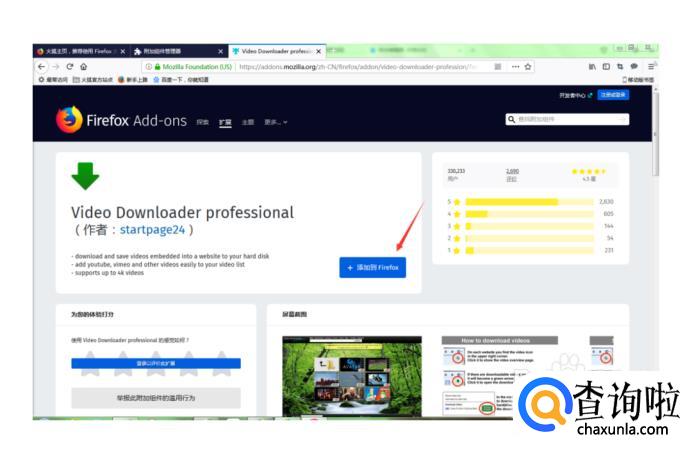
Task: Open the Library icon in the toolbar
Action: [x=592, y=67]
